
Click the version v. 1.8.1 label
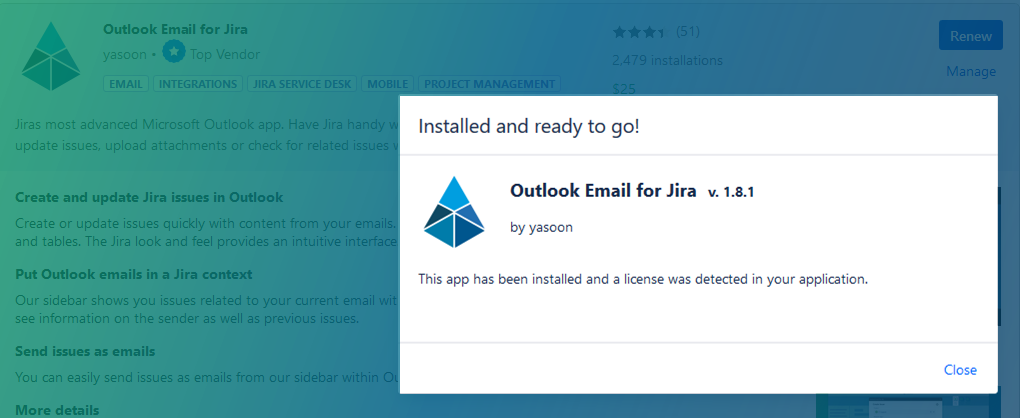pyautogui.click(x=730, y=191)
